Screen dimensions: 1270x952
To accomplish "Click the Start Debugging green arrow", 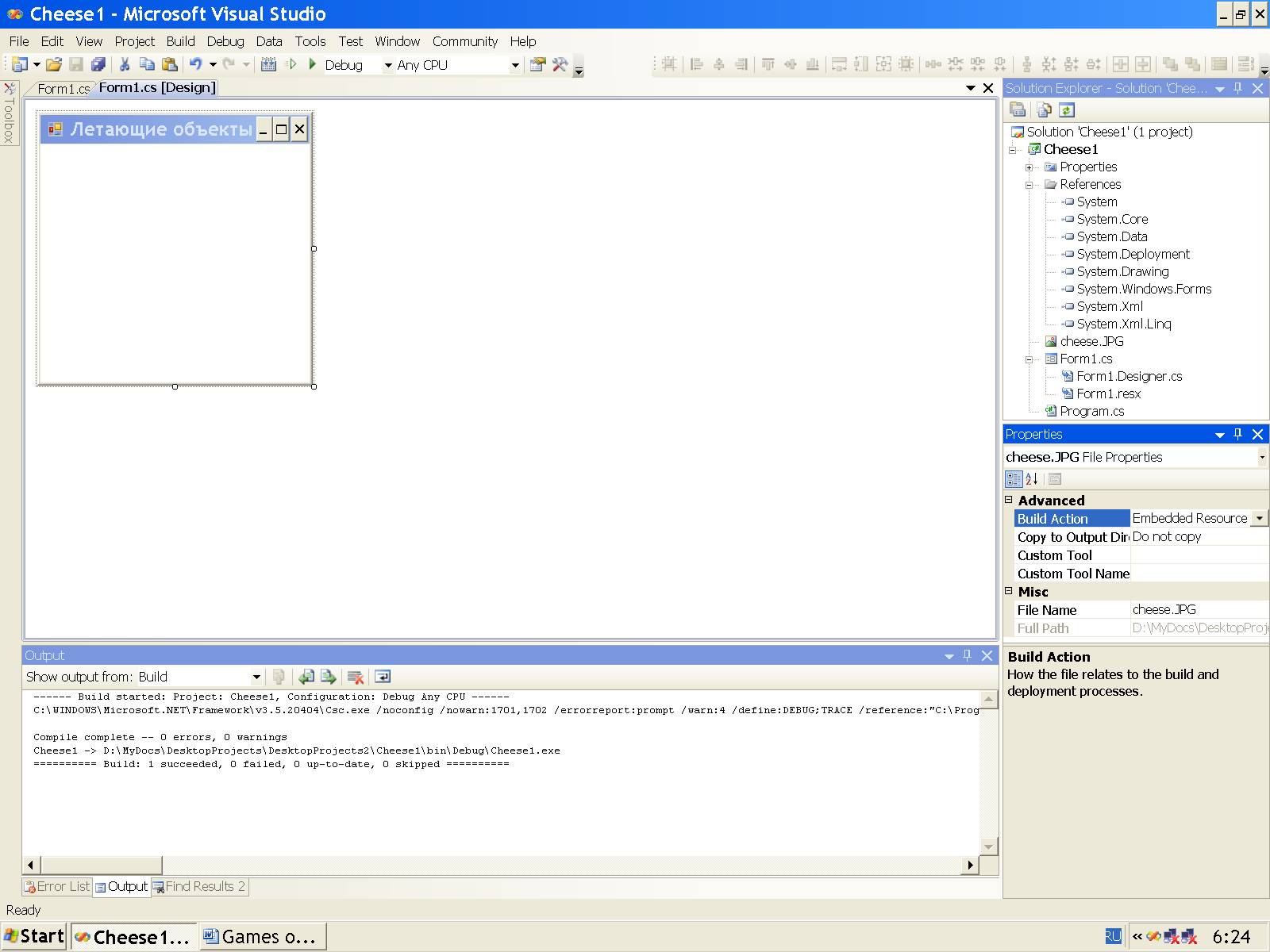I will click(313, 64).
